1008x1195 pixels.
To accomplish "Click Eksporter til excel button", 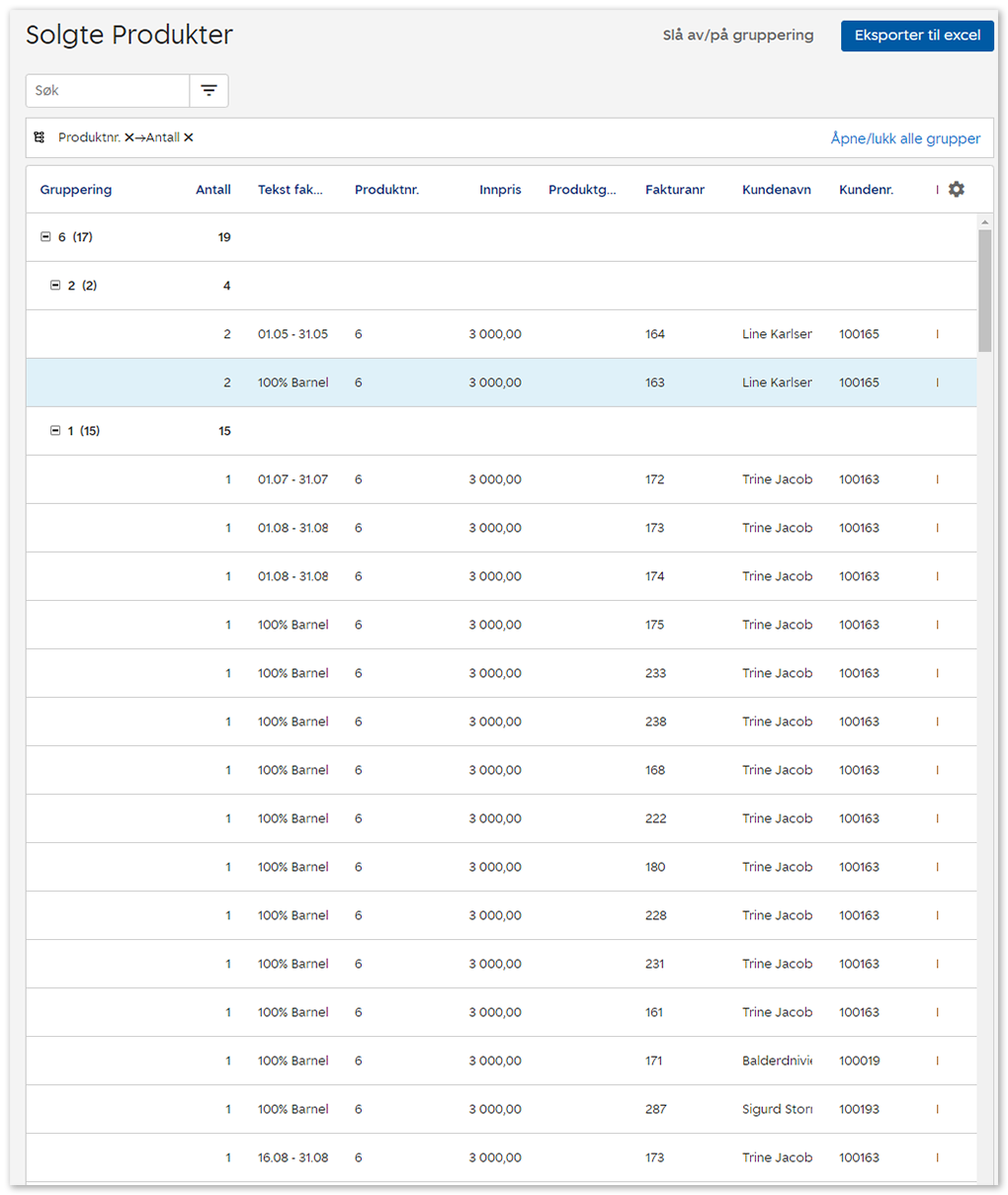I will [x=916, y=36].
